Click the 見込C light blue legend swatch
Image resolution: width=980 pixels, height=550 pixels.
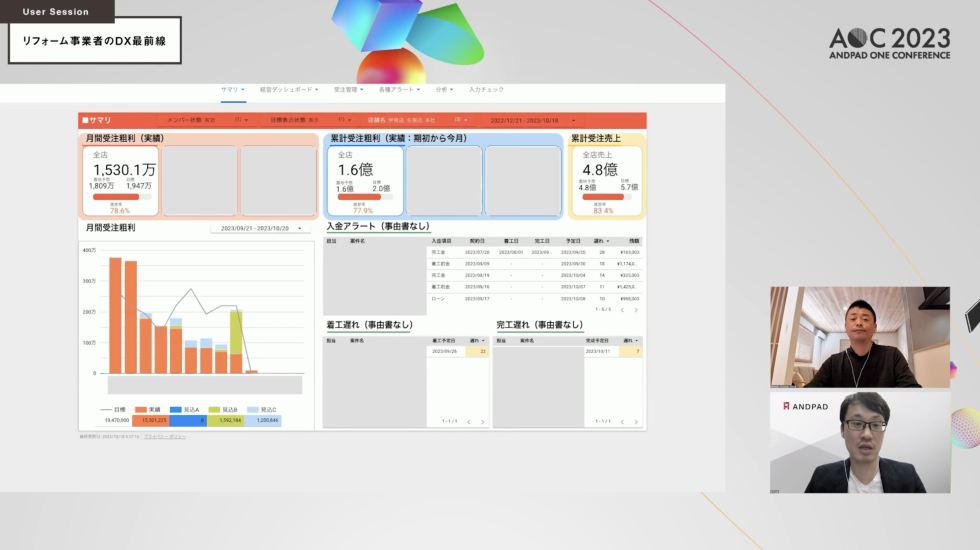[252, 410]
